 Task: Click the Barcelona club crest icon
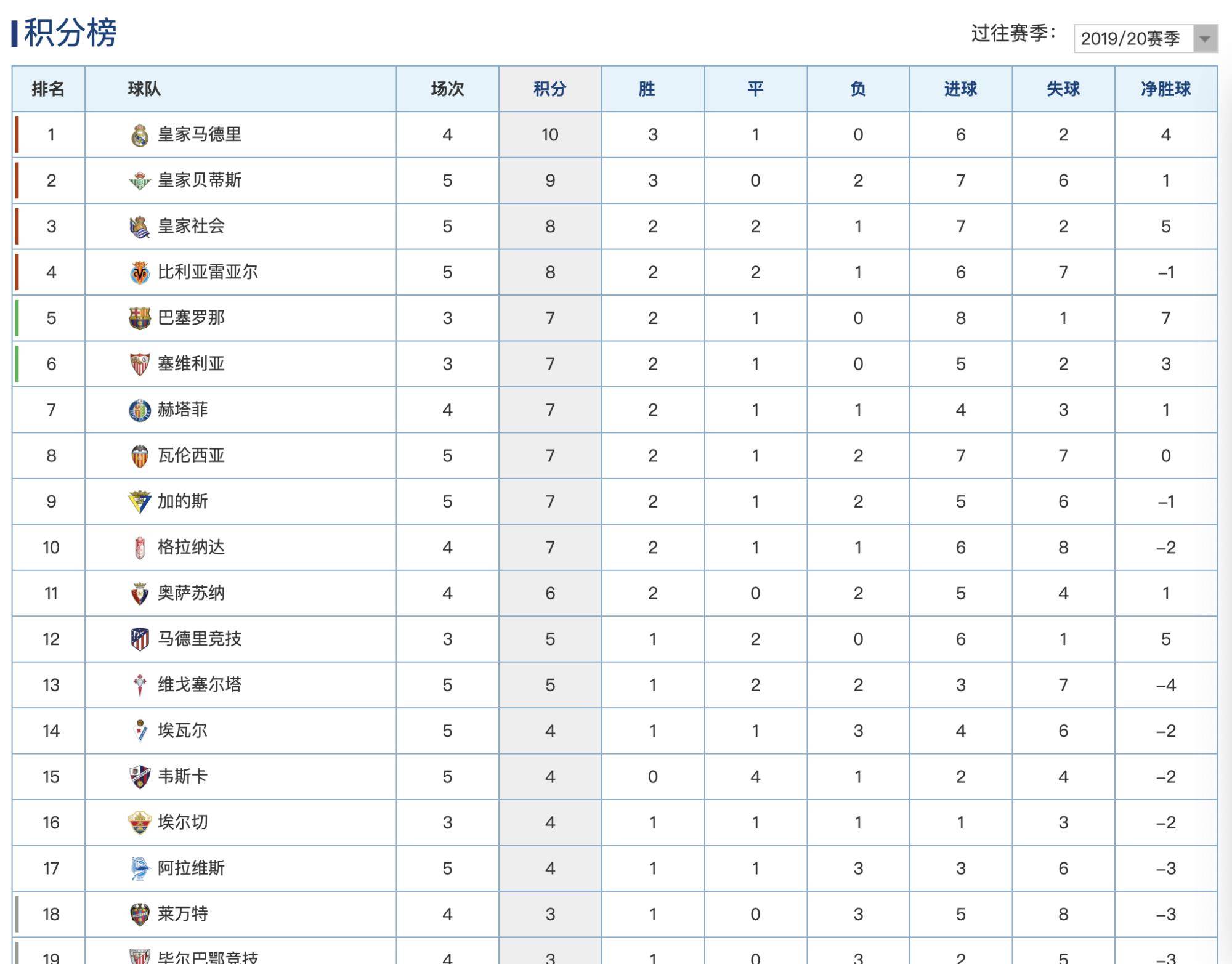tap(140, 318)
